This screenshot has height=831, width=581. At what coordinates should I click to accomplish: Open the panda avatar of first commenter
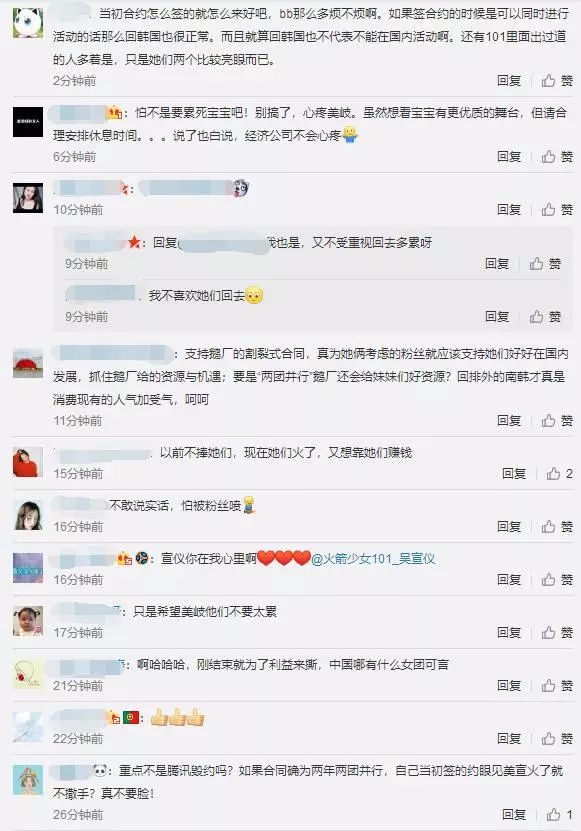tap(28, 23)
